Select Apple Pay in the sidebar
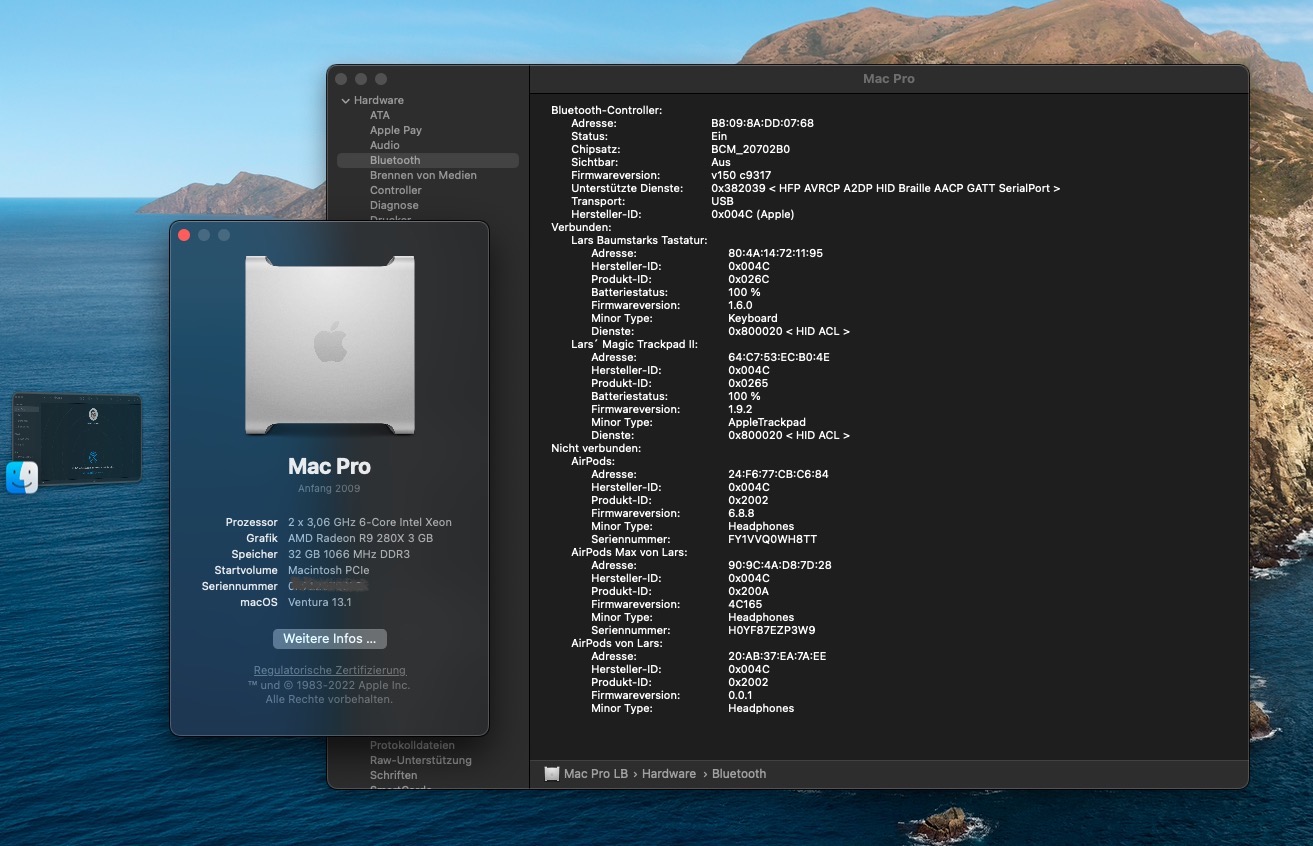Viewport: 1313px width, 846px height. click(x=396, y=130)
